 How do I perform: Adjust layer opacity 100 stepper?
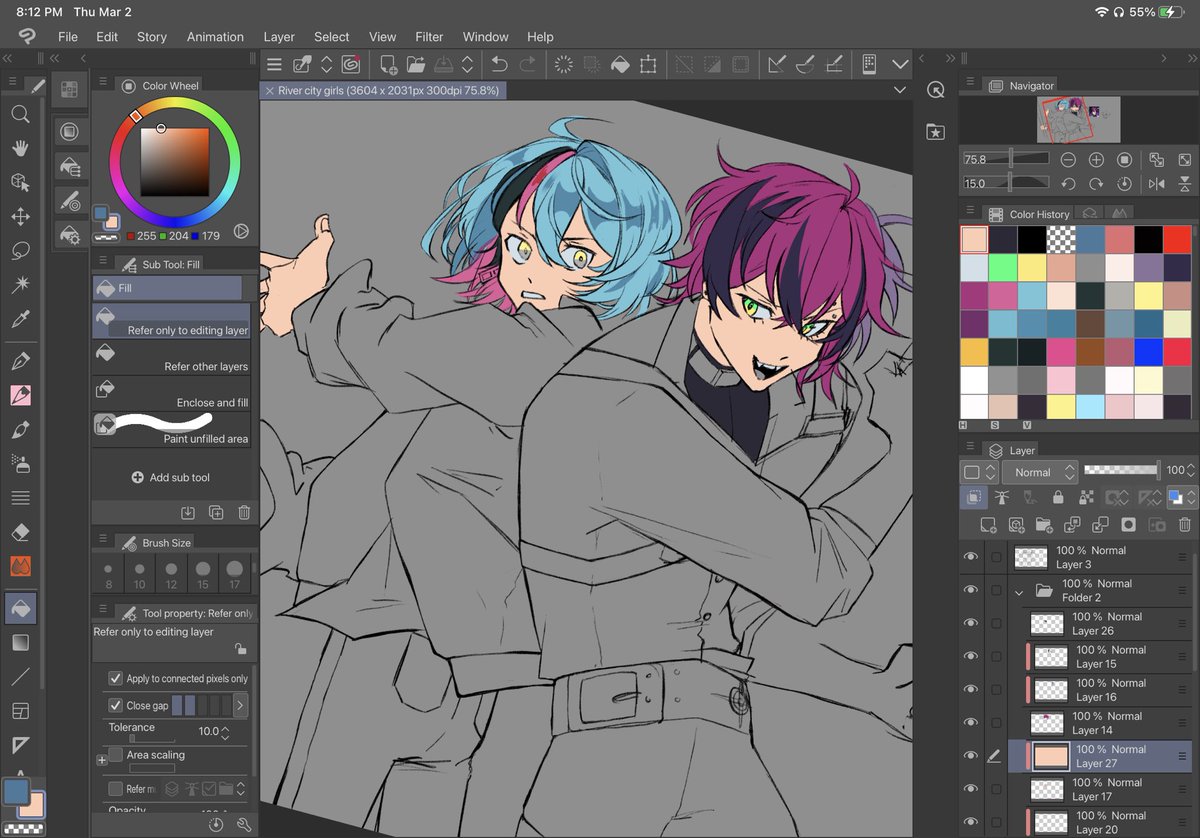[1191, 470]
